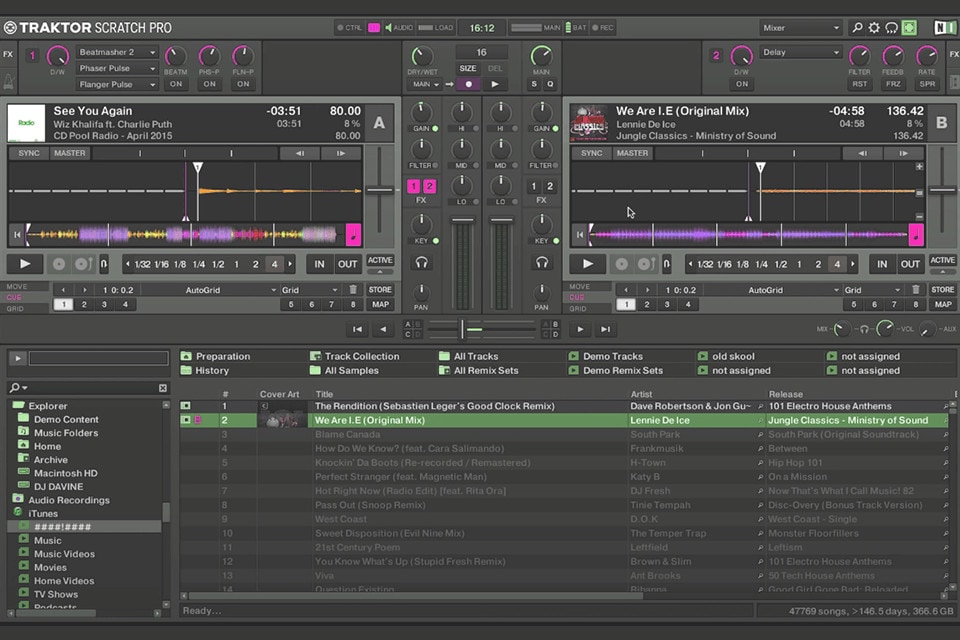Click Deck A loop IN button
This screenshot has height=640, width=960.
(319, 264)
